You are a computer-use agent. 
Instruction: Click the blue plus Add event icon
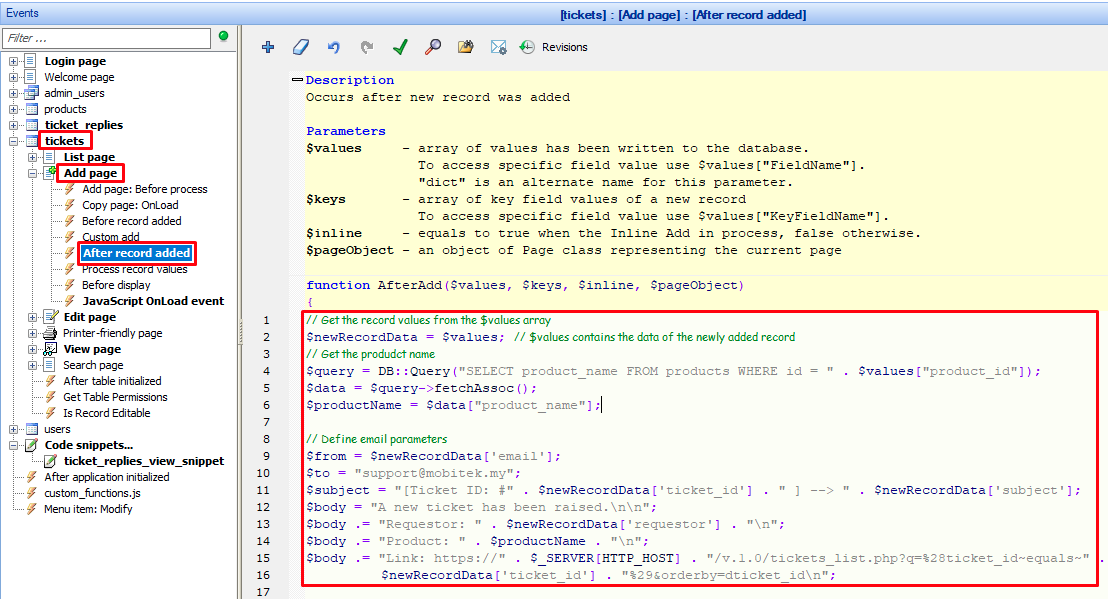267,47
